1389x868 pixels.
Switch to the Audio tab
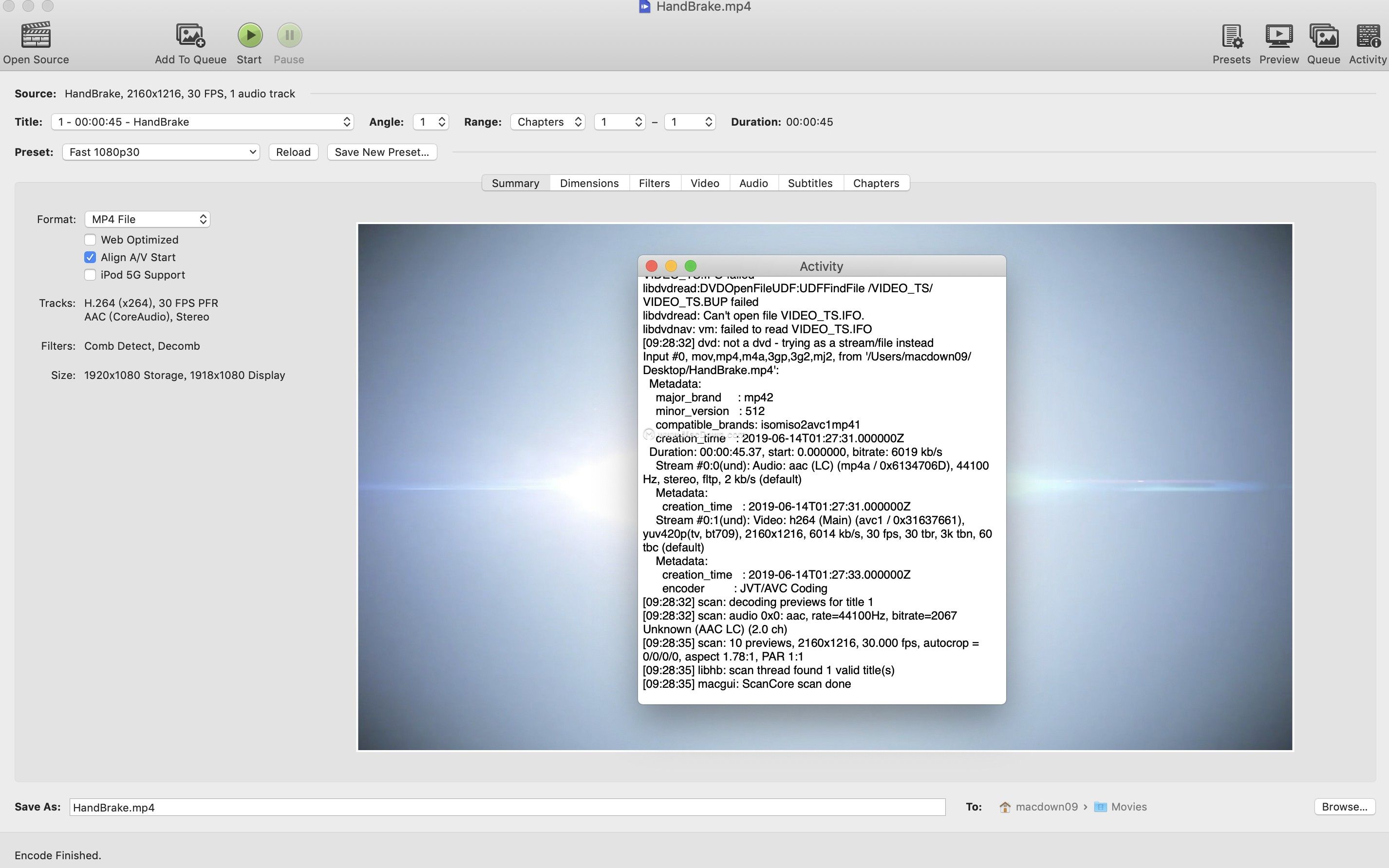pyautogui.click(x=753, y=183)
